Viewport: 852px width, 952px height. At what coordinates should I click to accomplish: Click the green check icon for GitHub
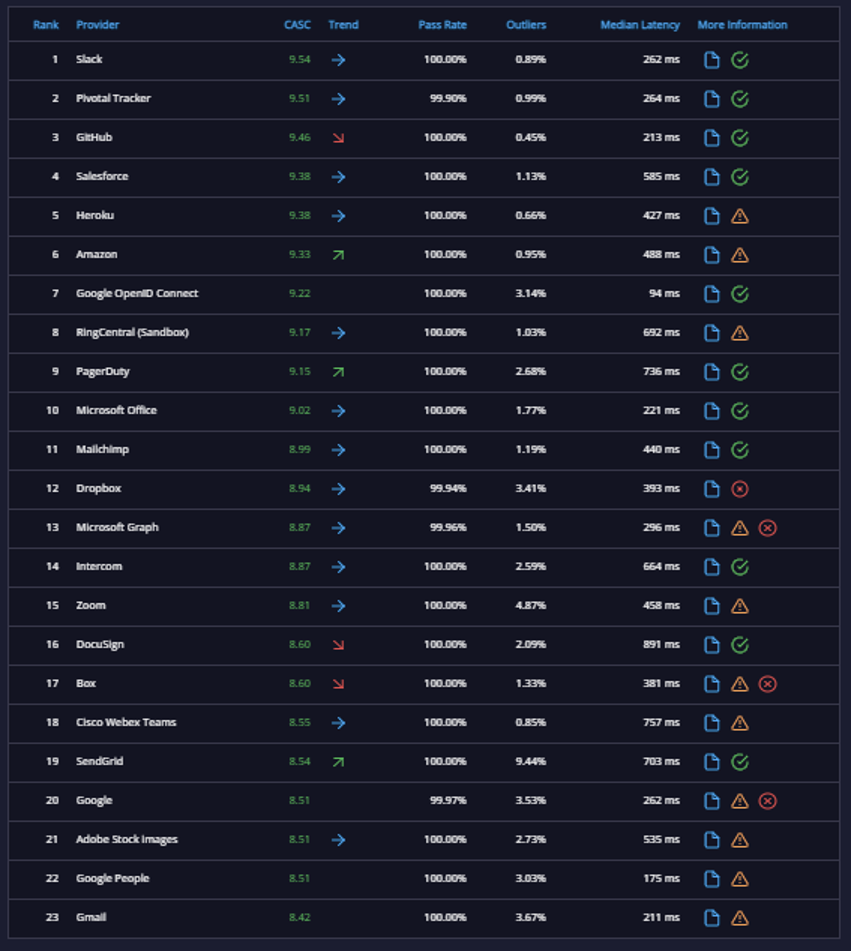click(x=740, y=138)
